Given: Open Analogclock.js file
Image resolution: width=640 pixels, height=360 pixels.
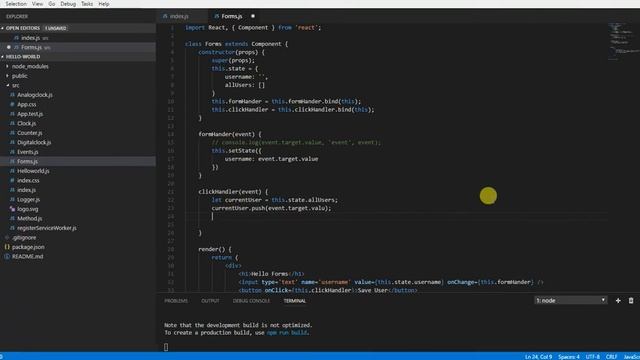Looking at the screenshot, I should pos(35,95).
